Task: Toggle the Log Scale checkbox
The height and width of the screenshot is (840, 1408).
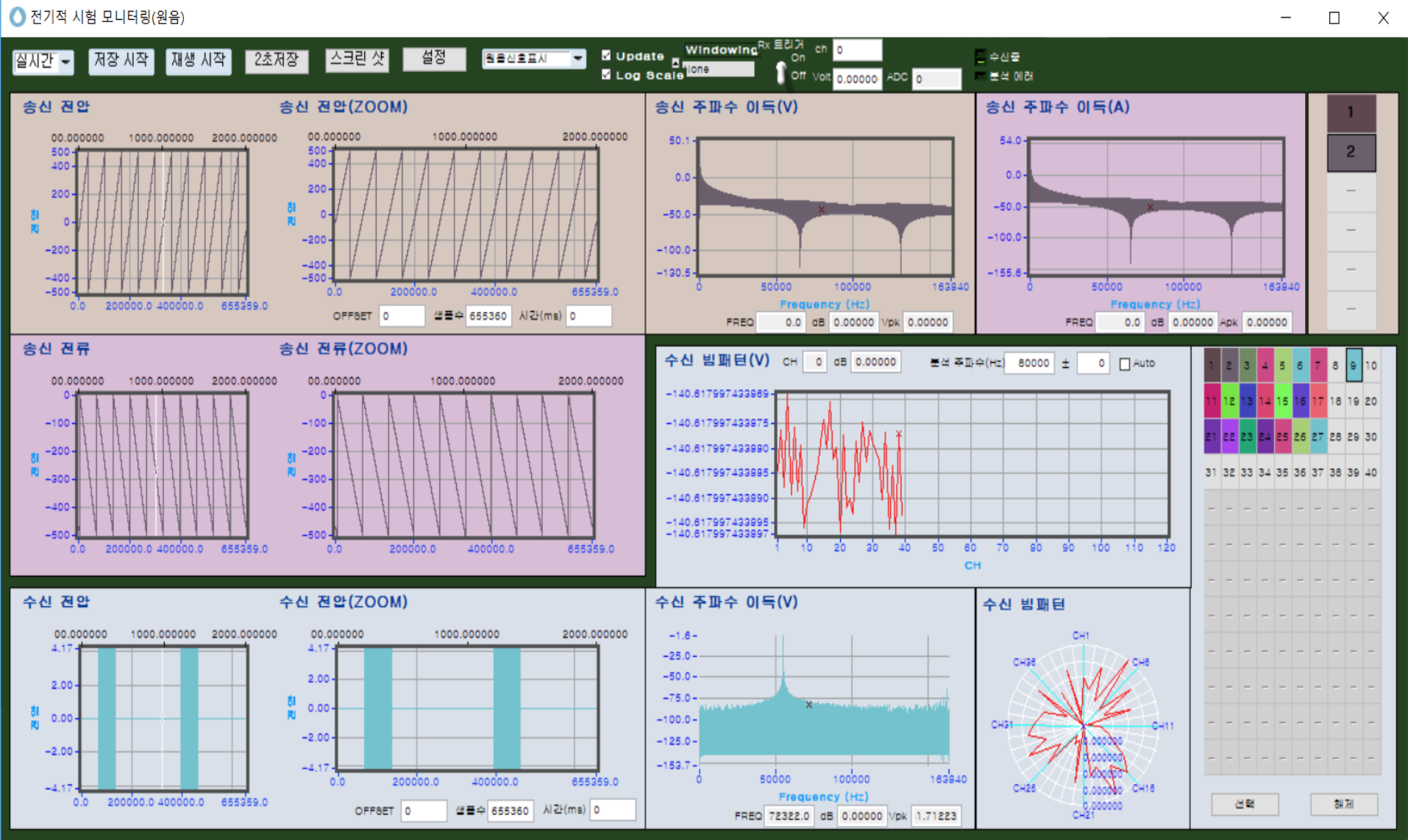Action: tap(606, 75)
